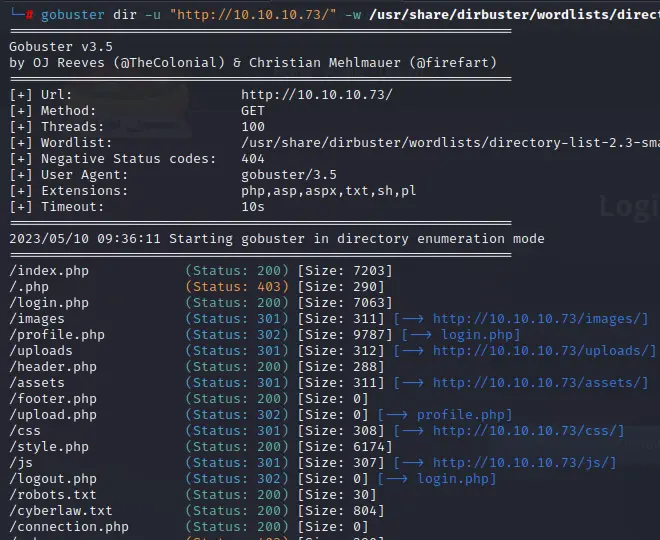Click Size 288 in /header.php row
This screenshot has height=540, width=660.
341,367
